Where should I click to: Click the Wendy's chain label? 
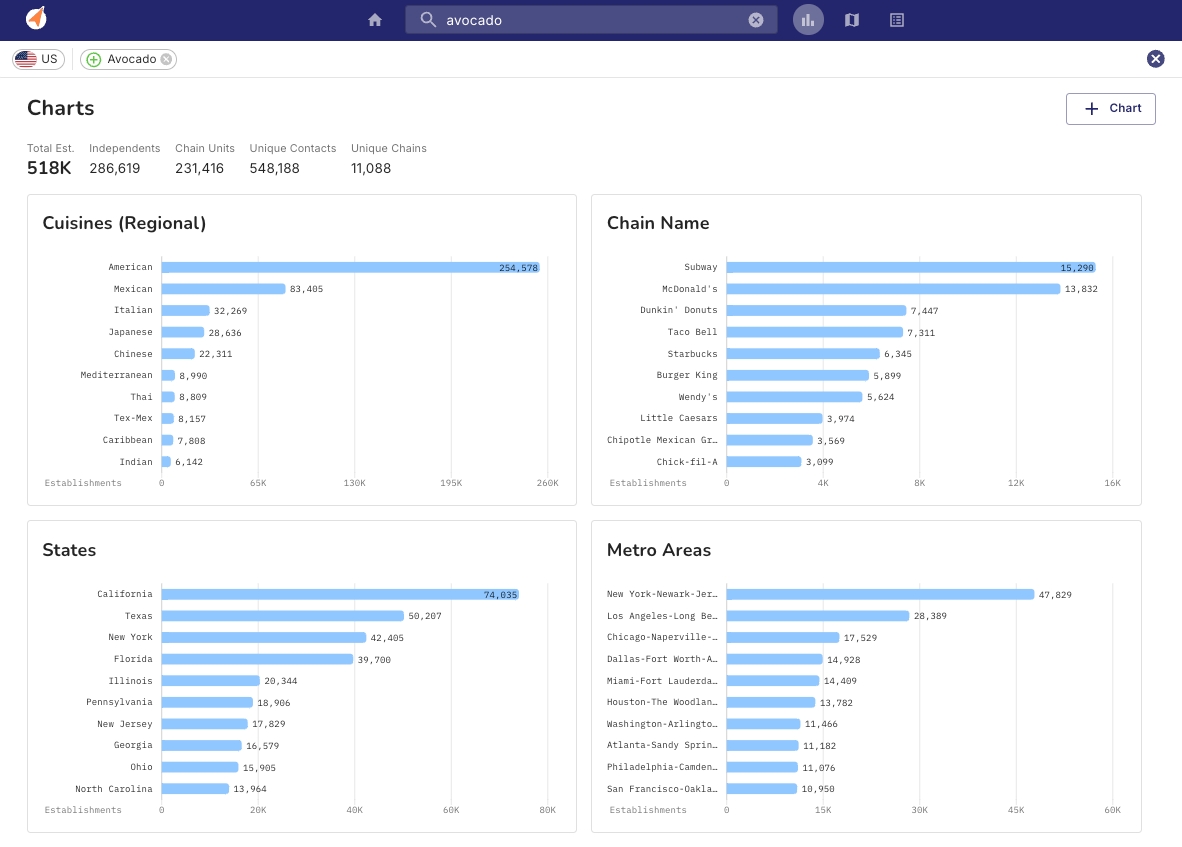pos(698,397)
